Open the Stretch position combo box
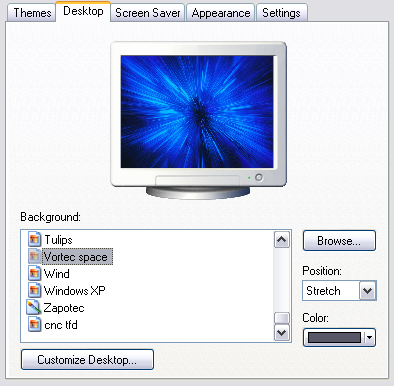The image size is (394, 386). click(339, 291)
